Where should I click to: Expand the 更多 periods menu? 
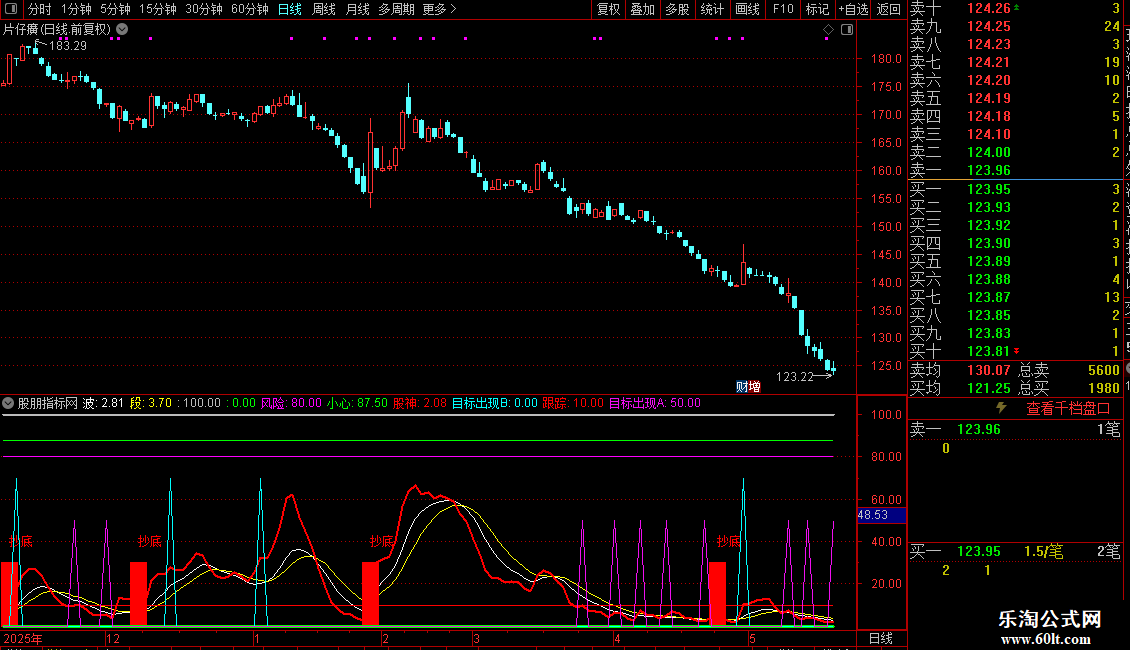(439, 9)
